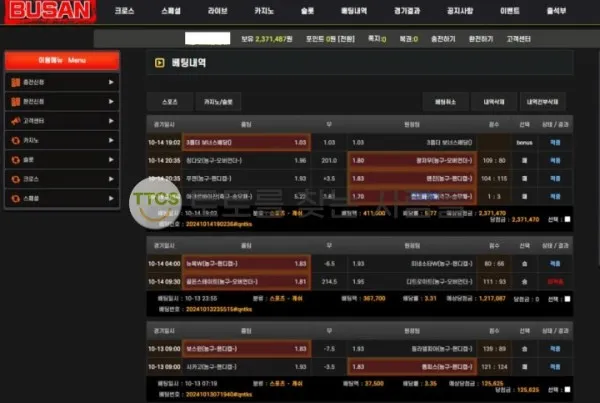Click the 10-14 09:30 home team cell
This screenshot has height=403, width=600.
[x=246, y=282]
